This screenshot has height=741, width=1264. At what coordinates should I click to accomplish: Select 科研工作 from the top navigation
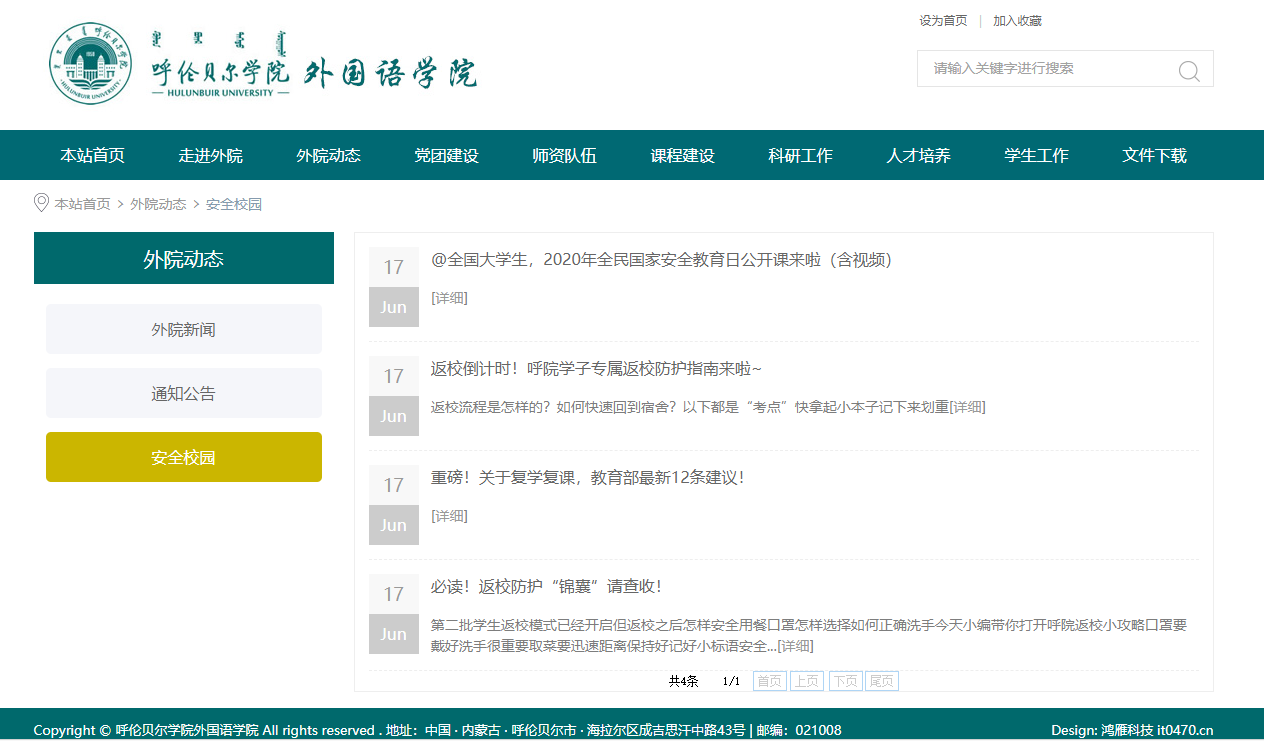800,155
